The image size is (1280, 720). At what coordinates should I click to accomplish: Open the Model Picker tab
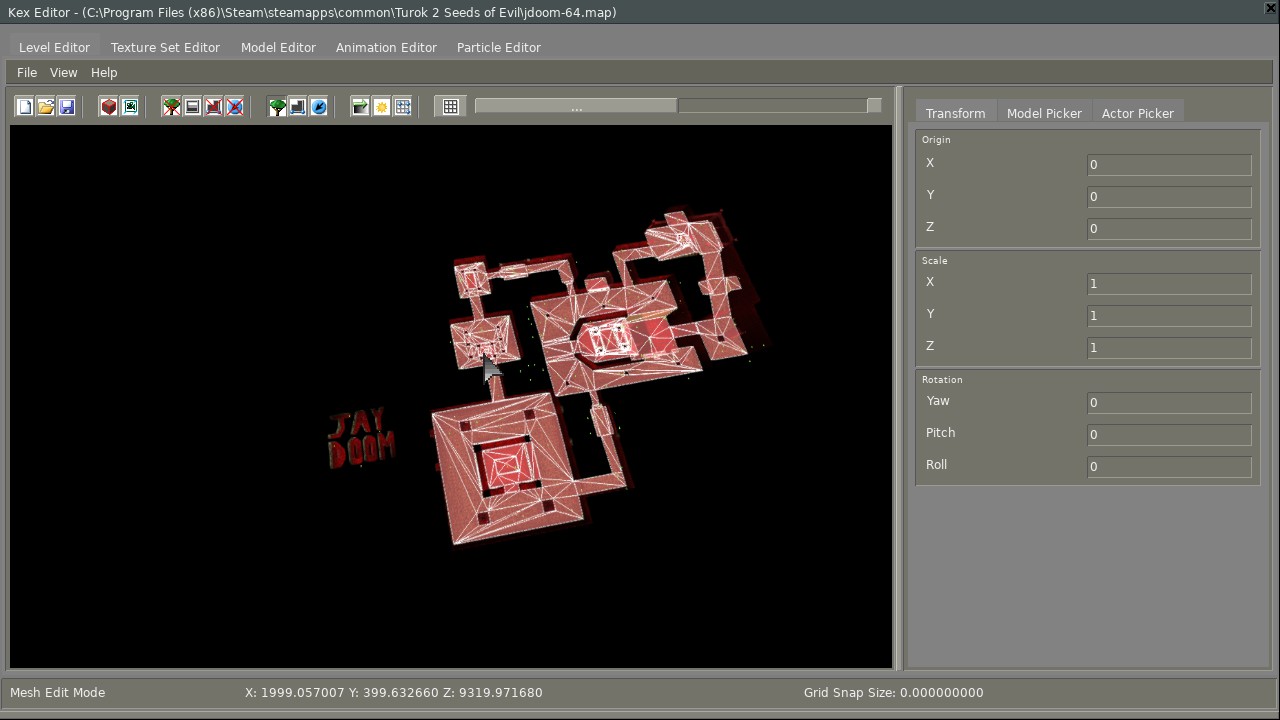(x=1044, y=113)
